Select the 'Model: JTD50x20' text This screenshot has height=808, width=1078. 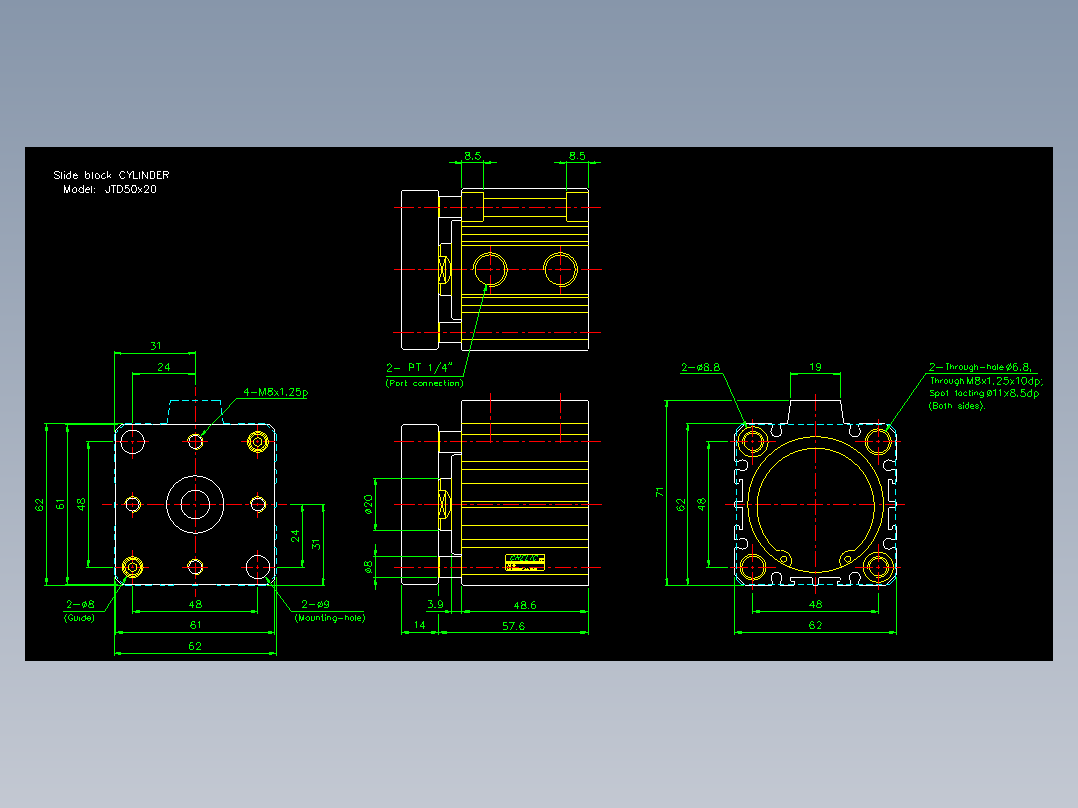tap(110, 189)
